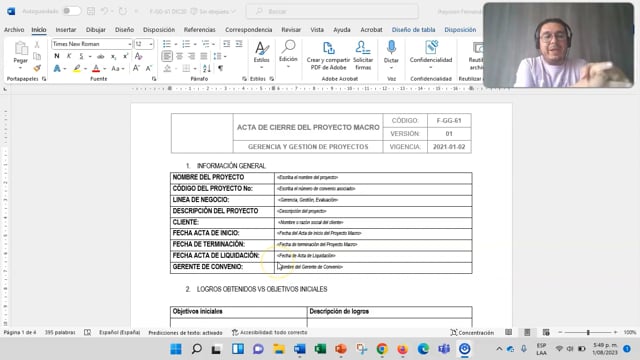Viewport: 640px width, 360px height.
Task: Click the Buscar search box
Action: (332, 11)
